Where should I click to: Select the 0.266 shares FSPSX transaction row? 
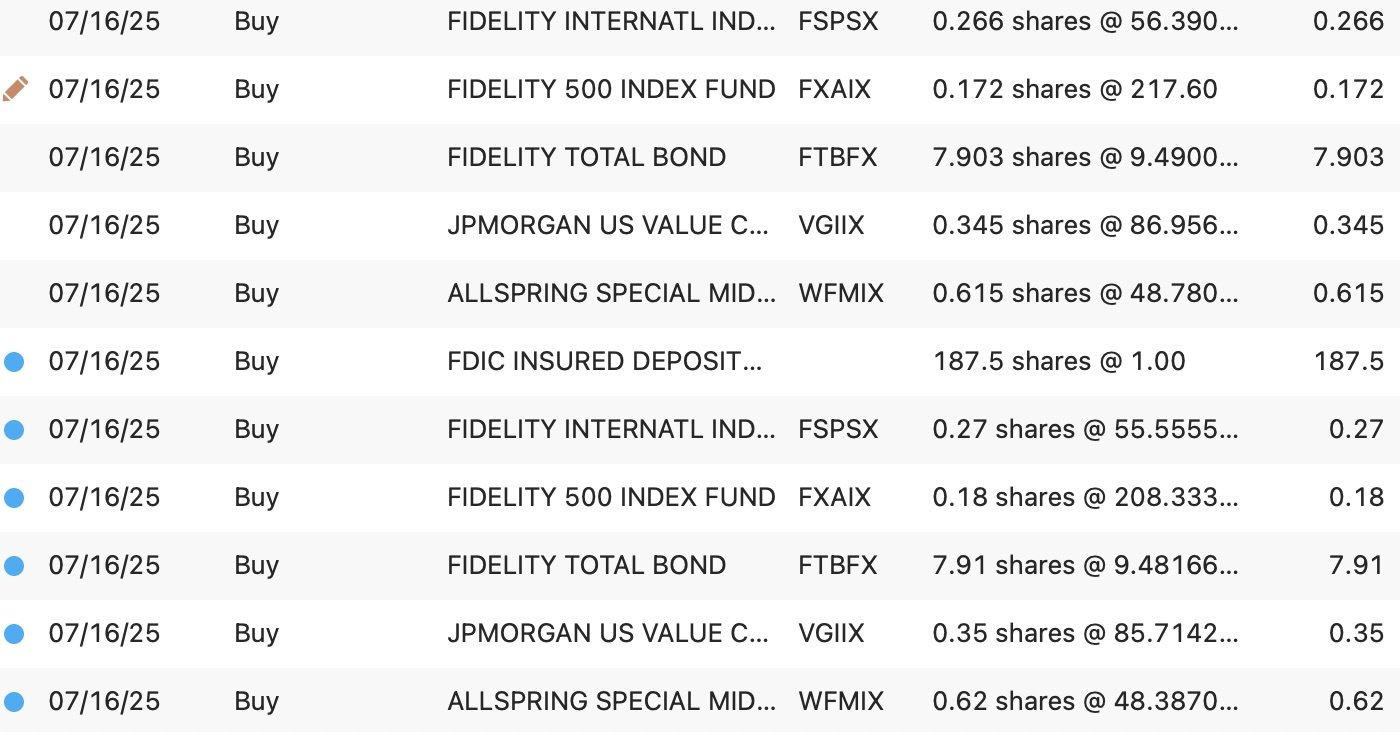[700, 22]
